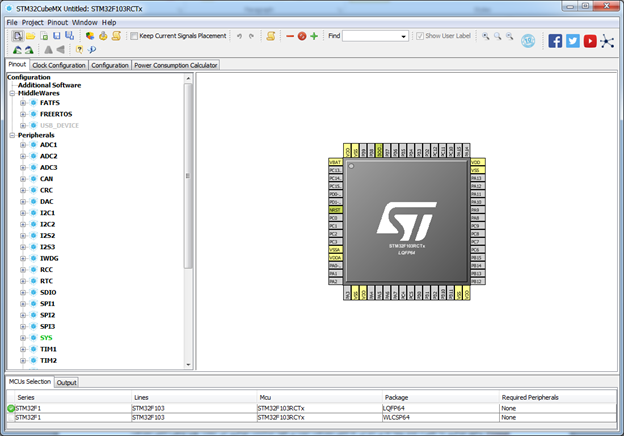624x436 pixels.
Task: Open the YouTube link icon
Action: point(590,41)
